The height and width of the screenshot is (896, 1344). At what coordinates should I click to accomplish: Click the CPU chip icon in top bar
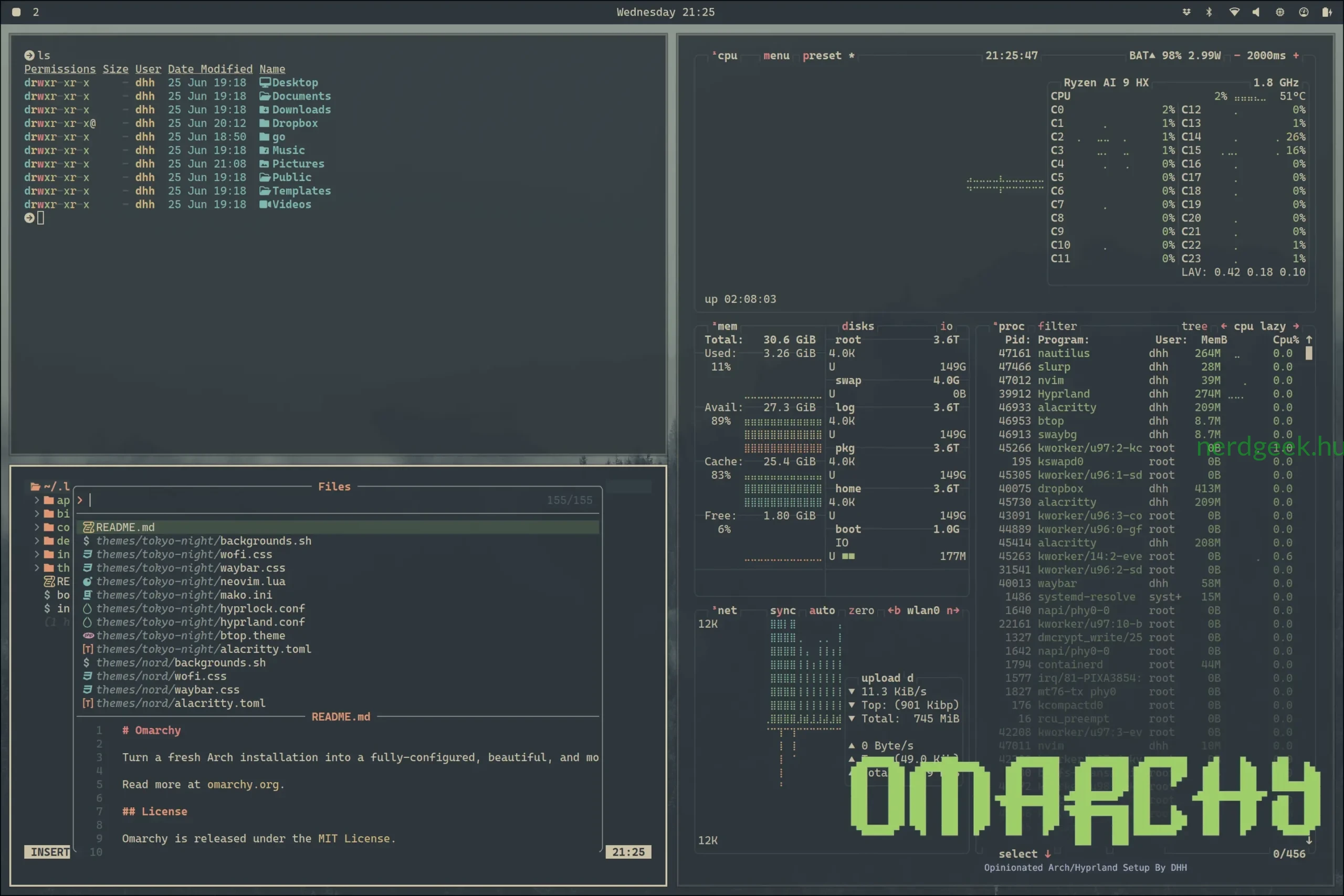coord(1280,12)
